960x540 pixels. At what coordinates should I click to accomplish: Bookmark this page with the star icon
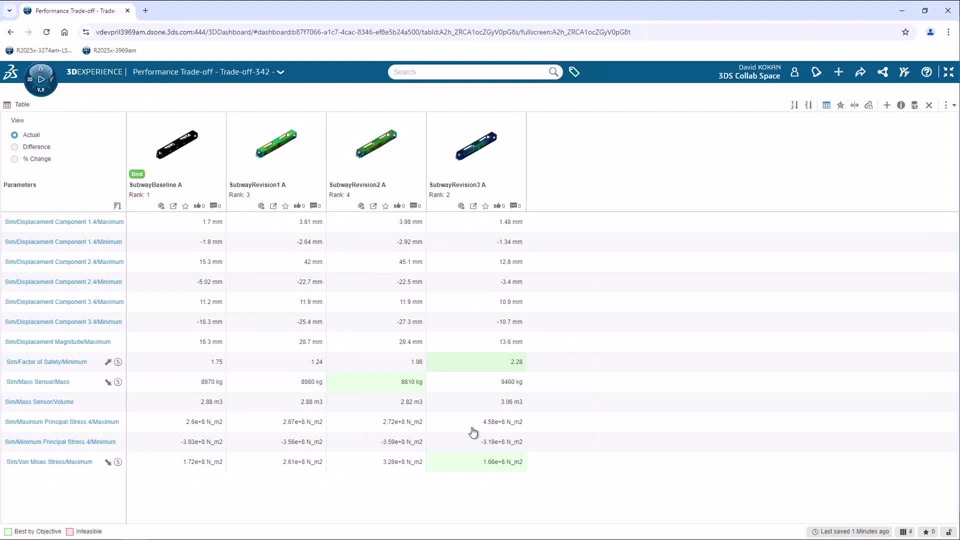[905, 32]
